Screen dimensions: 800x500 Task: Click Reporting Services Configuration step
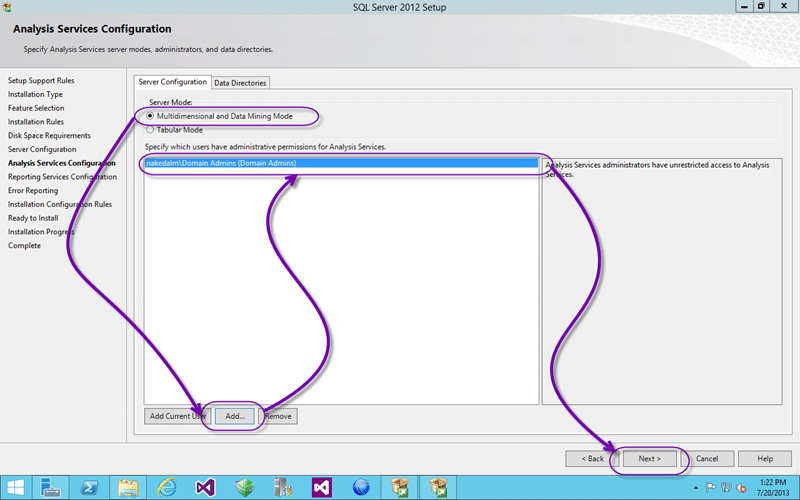tap(62, 177)
